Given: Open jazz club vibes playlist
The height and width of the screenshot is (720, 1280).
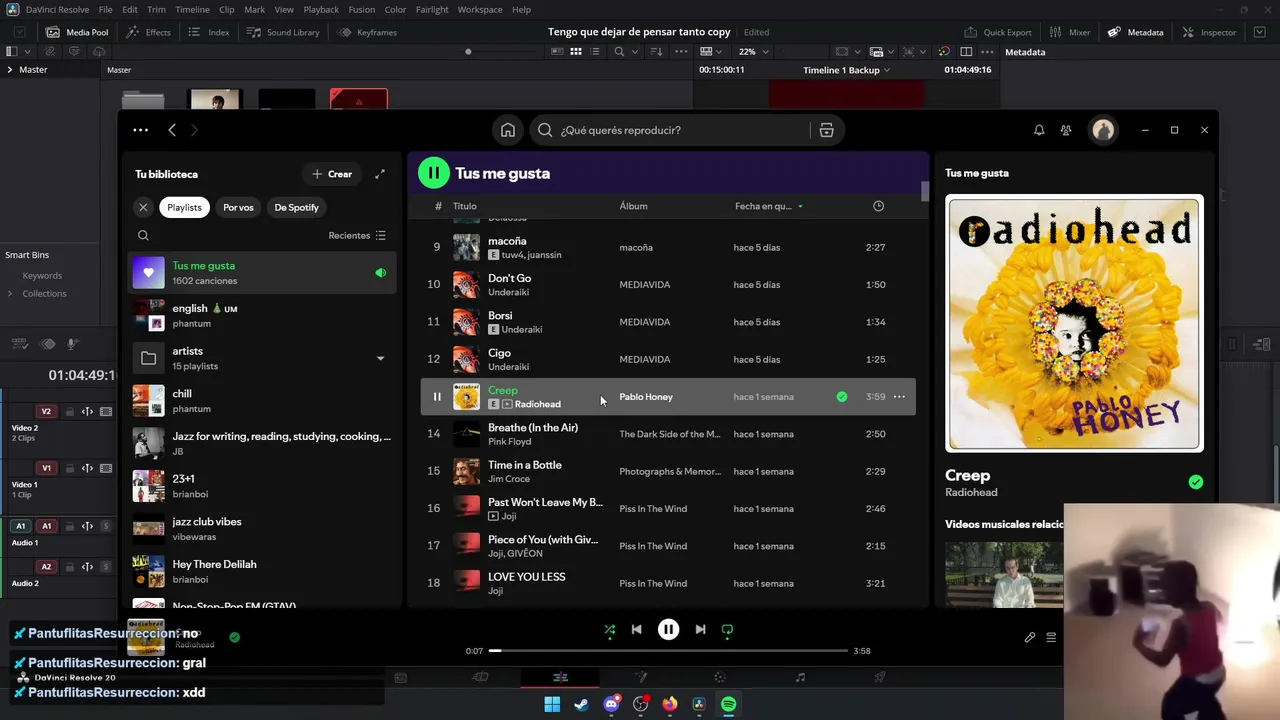Looking at the screenshot, I should 262,529.
